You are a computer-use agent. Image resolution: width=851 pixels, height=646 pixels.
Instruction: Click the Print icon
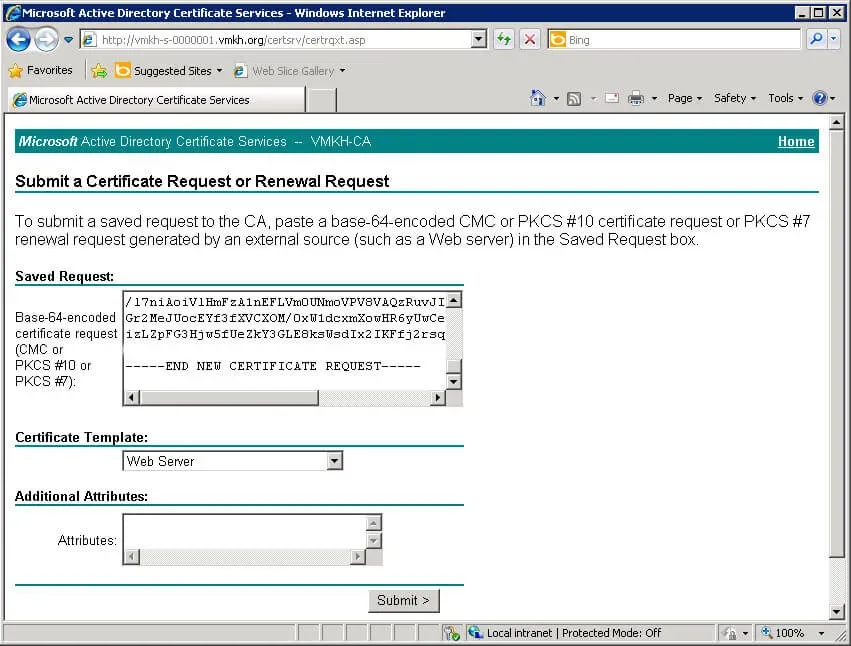coord(636,98)
